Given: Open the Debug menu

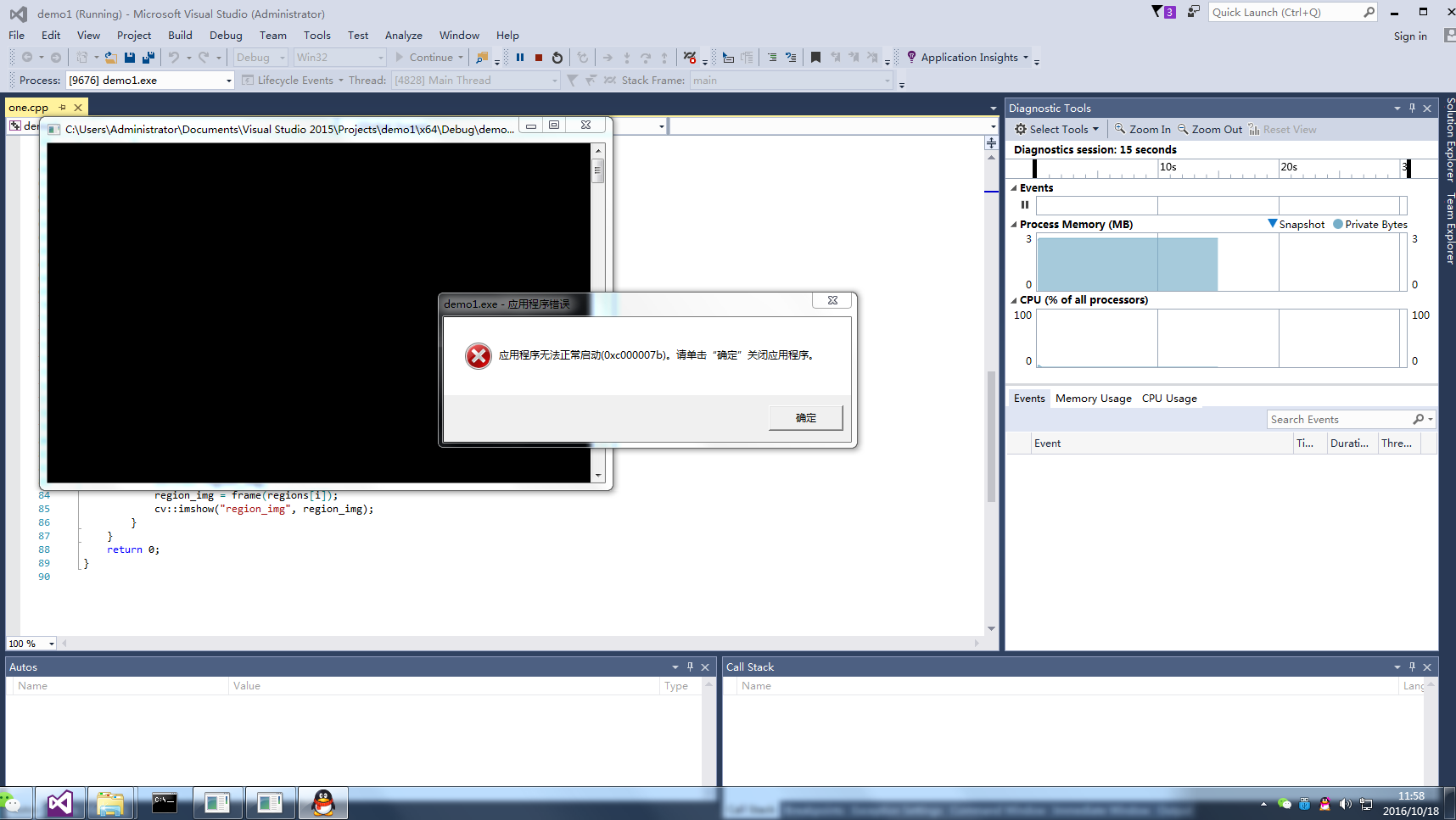Looking at the screenshot, I should [x=226, y=36].
